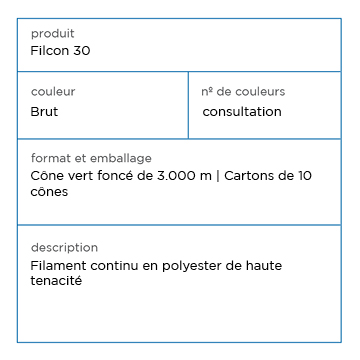This screenshot has height=360, width=360.
Task: Click the pipe separator in format text
Action: (218, 176)
